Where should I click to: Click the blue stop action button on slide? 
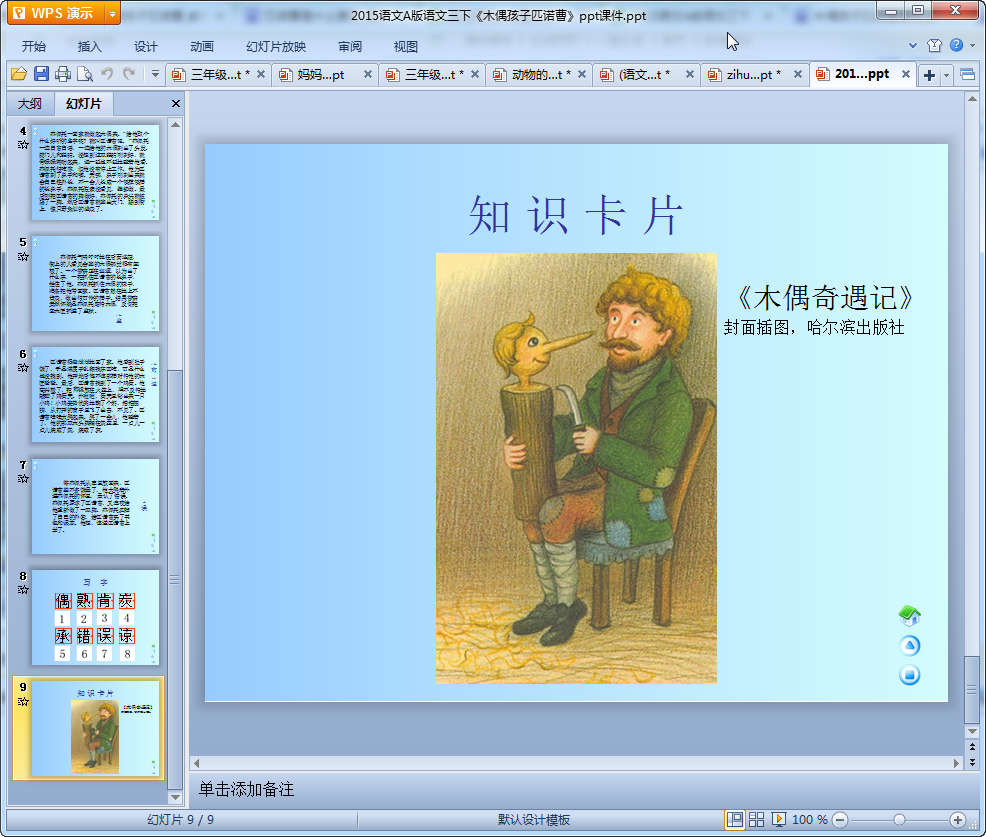point(909,675)
